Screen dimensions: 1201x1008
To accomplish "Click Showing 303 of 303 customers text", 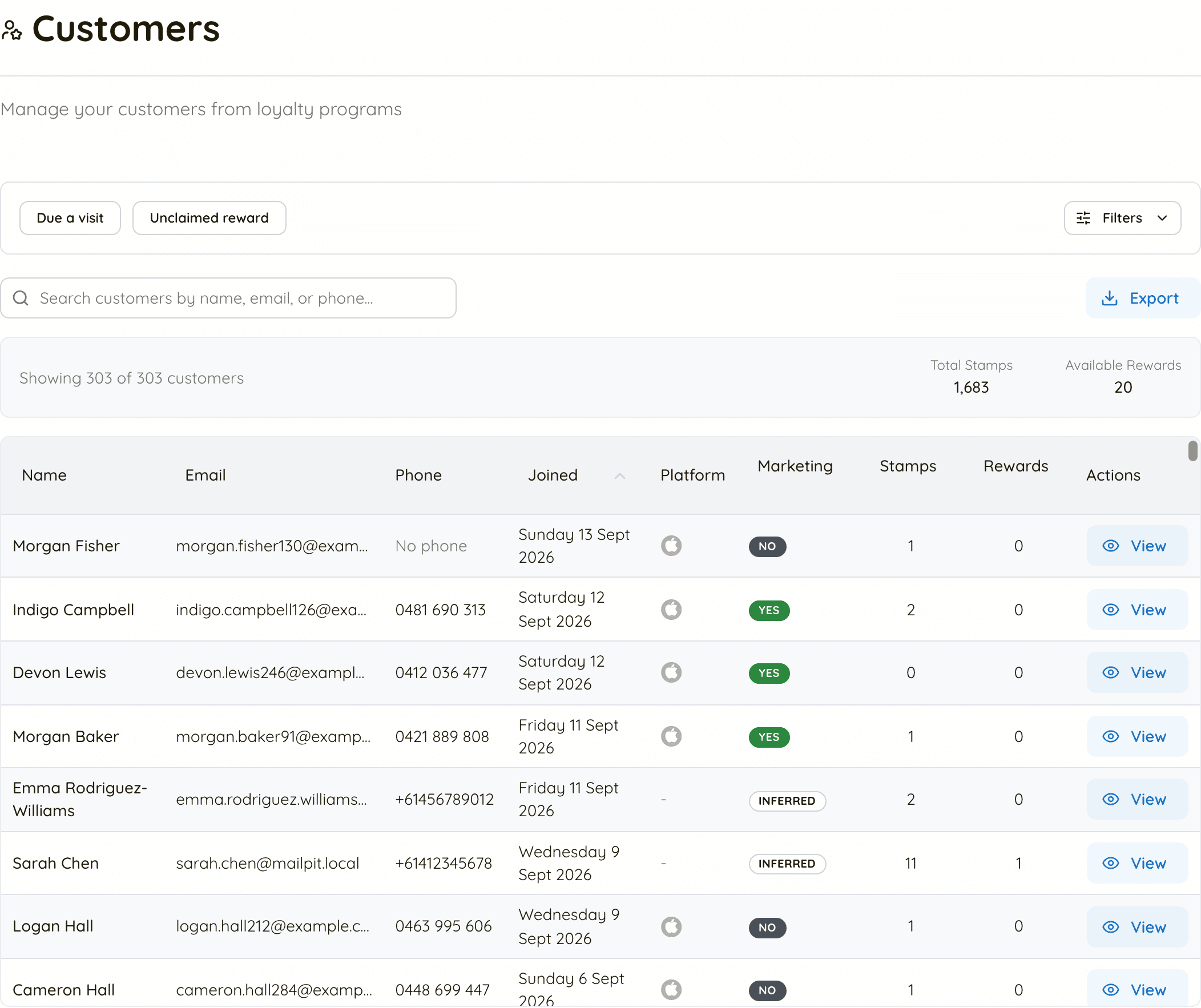I will pos(131,378).
